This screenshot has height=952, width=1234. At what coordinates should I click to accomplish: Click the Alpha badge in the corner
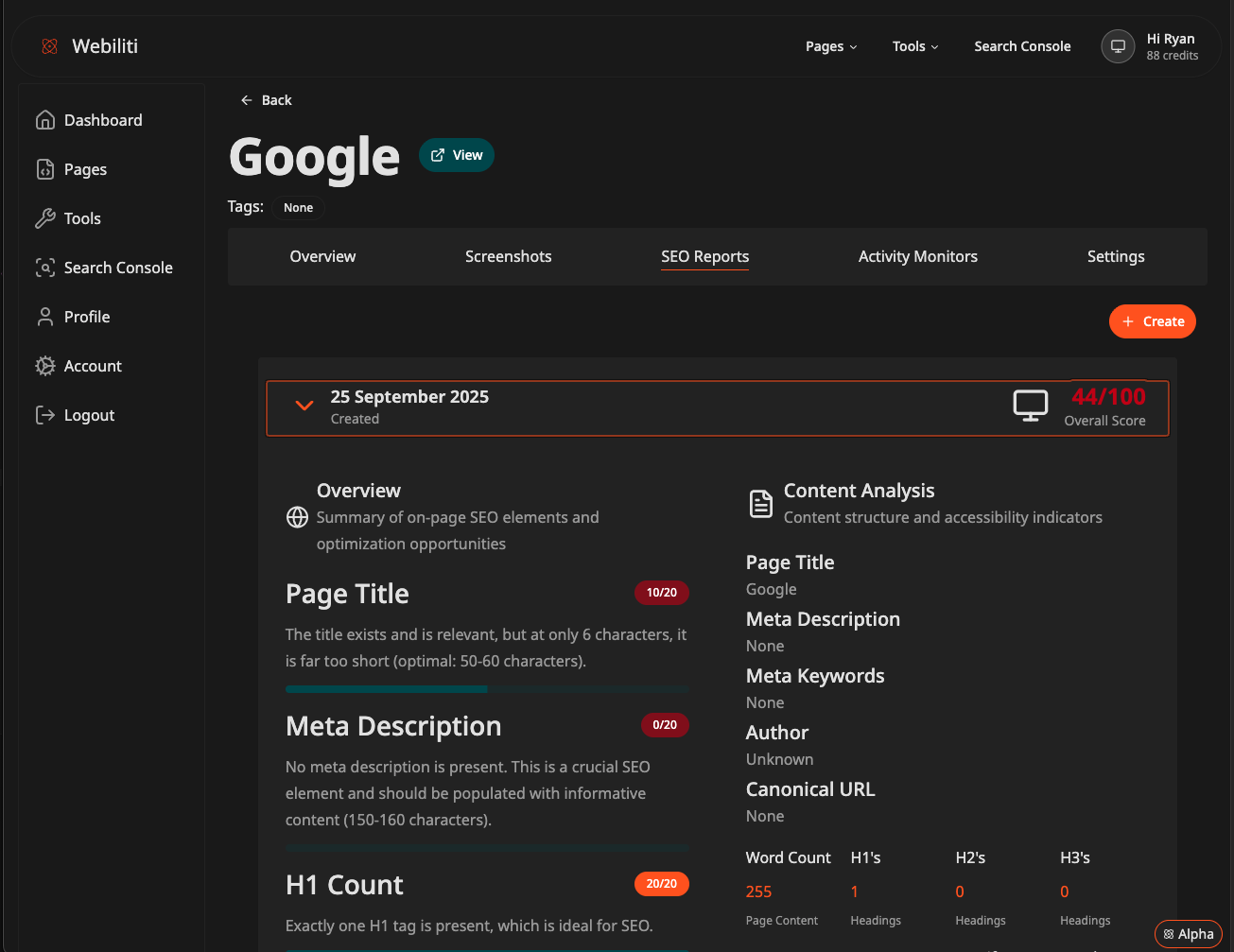coord(1188,934)
